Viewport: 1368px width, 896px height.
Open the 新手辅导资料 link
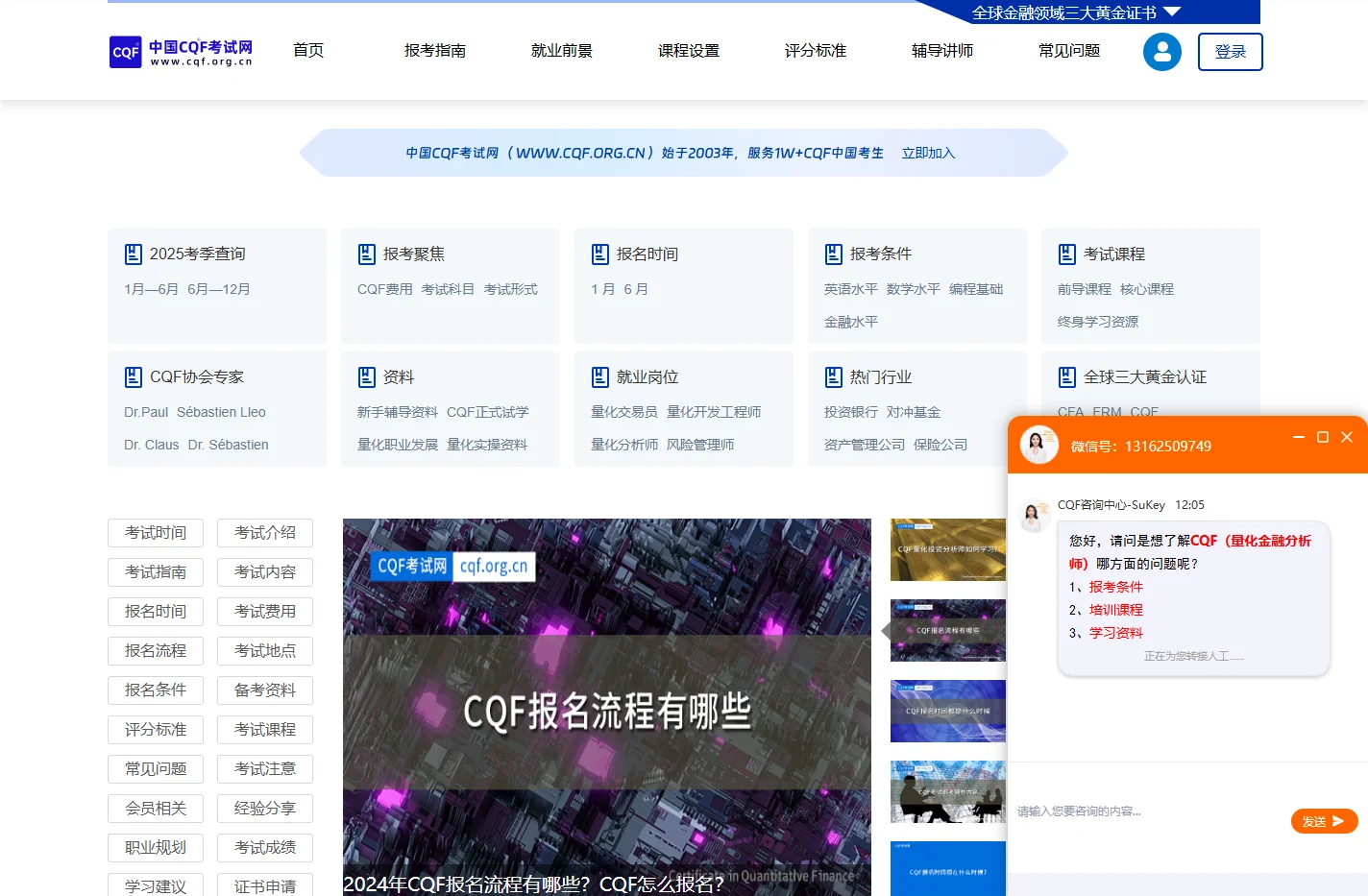[398, 412]
